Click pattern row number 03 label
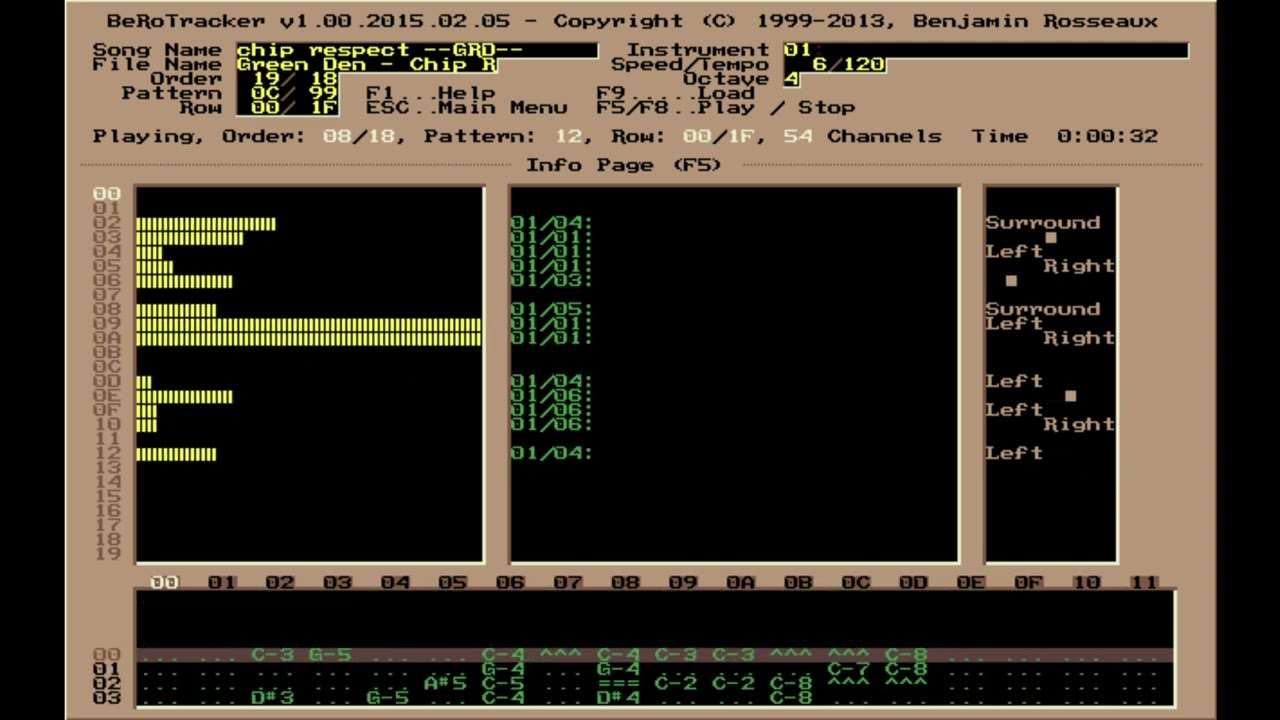The height and width of the screenshot is (720, 1280). (x=107, y=697)
